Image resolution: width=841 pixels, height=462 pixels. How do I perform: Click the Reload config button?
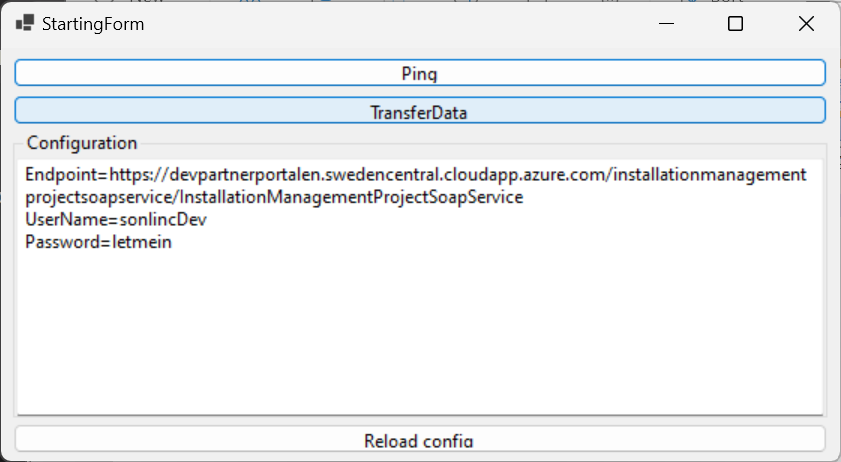pyautogui.click(x=420, y=439)
